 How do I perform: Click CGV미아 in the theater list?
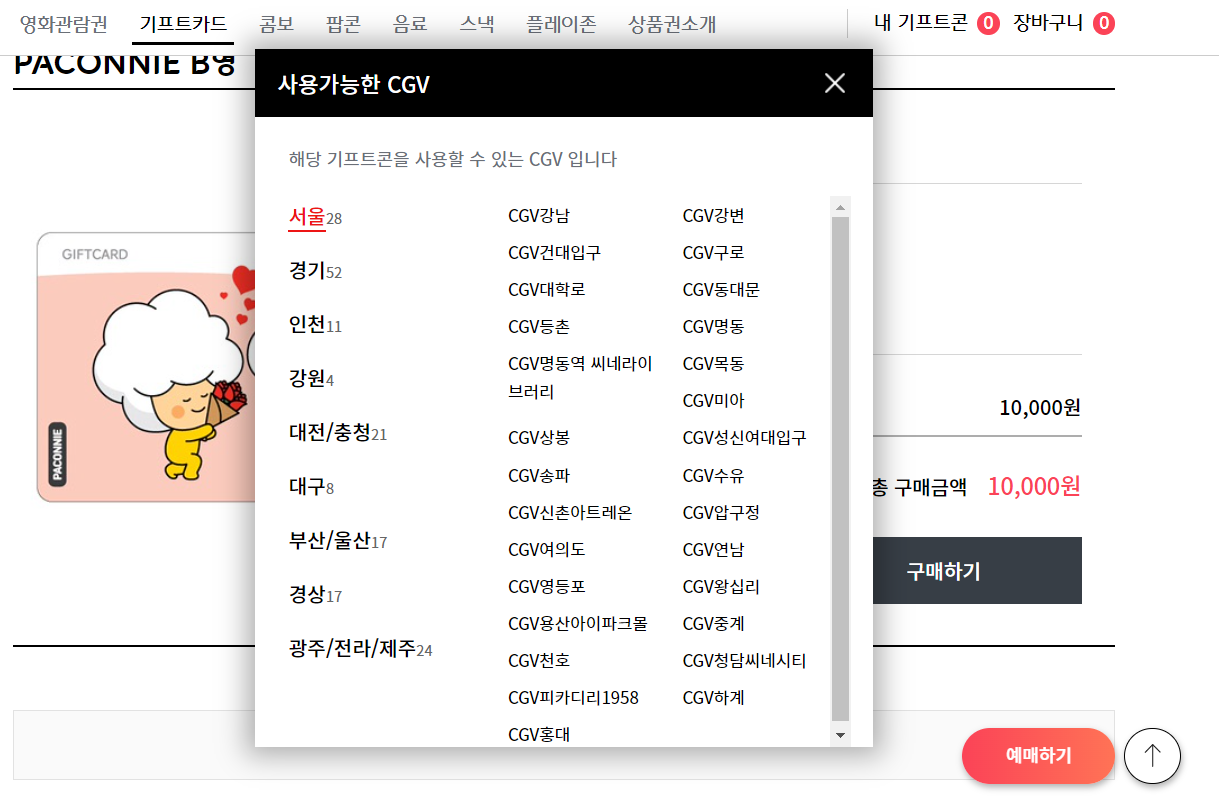click(713, 400)
